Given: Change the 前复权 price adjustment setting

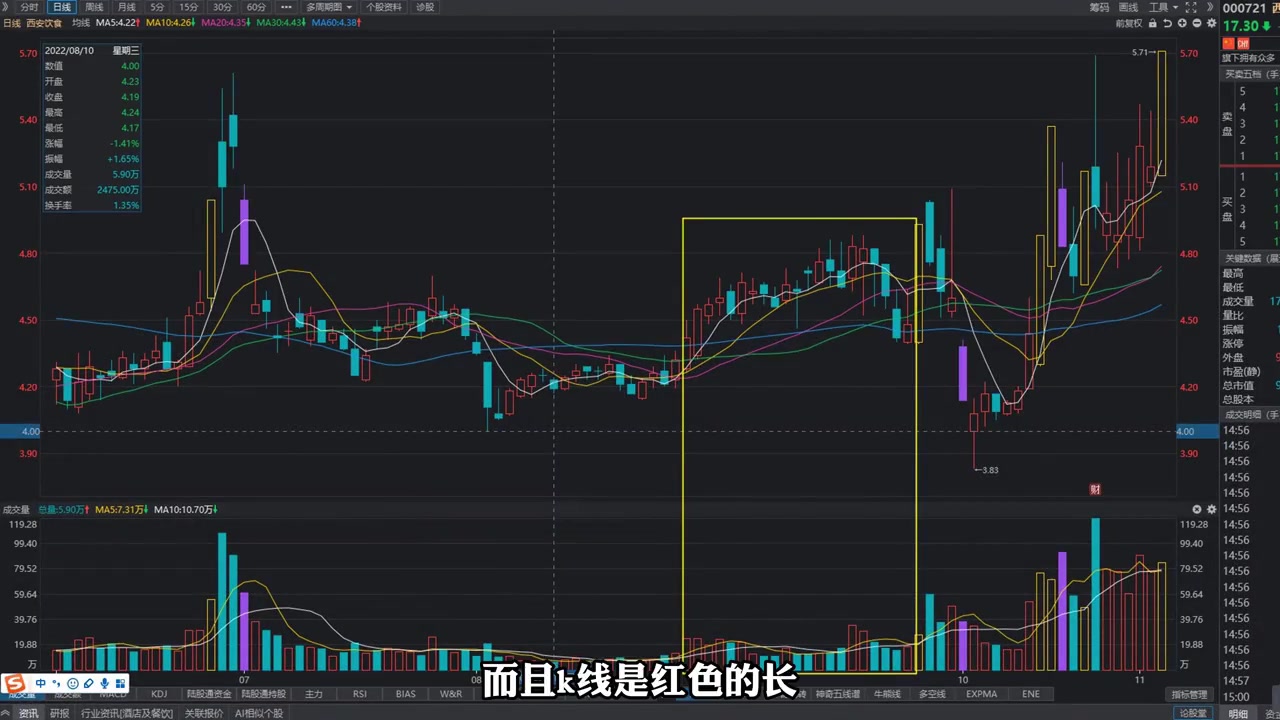Looking at the screenshot, I should [1127, 22].
